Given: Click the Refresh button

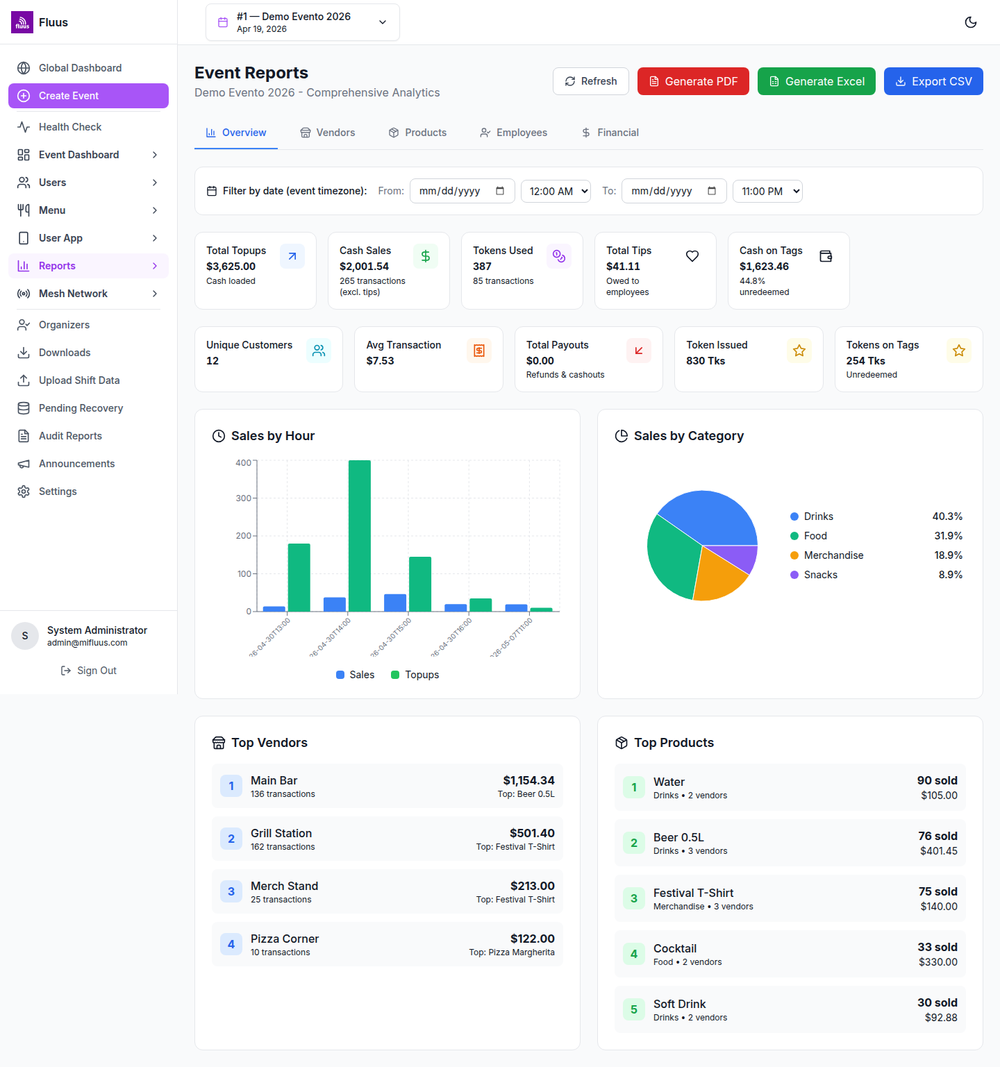Looking at the screenshot, I should point(590,82).
